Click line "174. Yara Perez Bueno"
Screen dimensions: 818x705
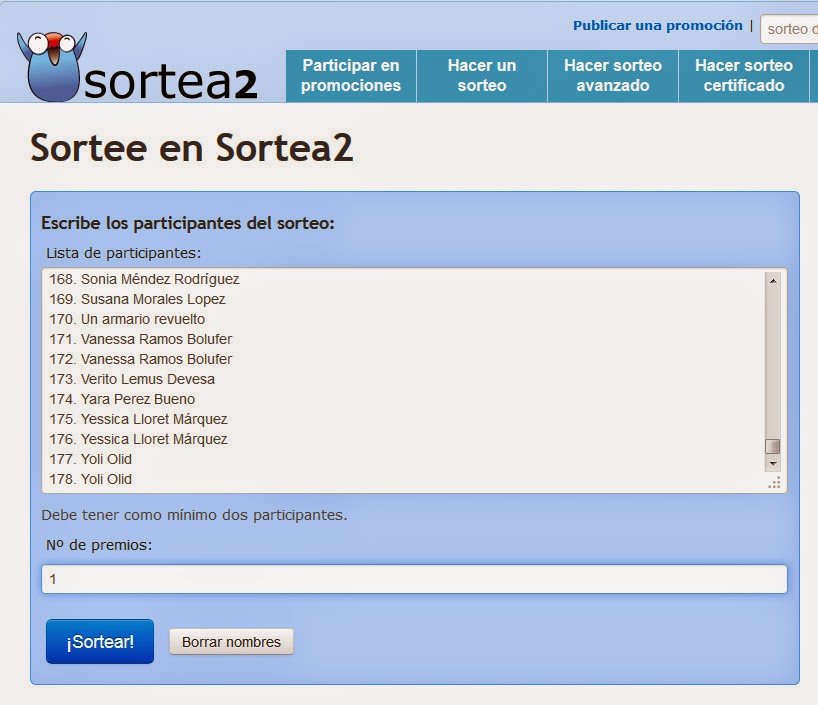pos(122,399)
